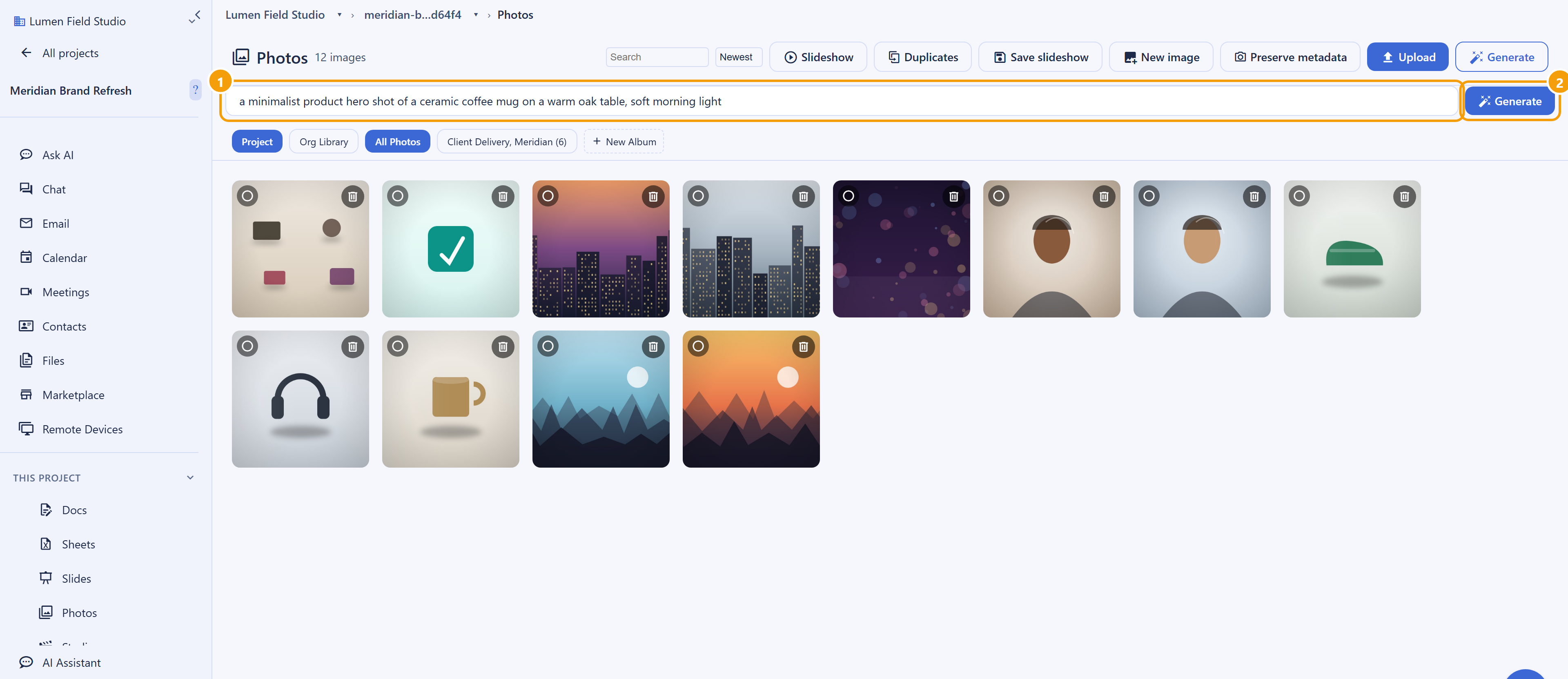
Task: Select the sticky notes board image circle
Action: tap(247, 196)
